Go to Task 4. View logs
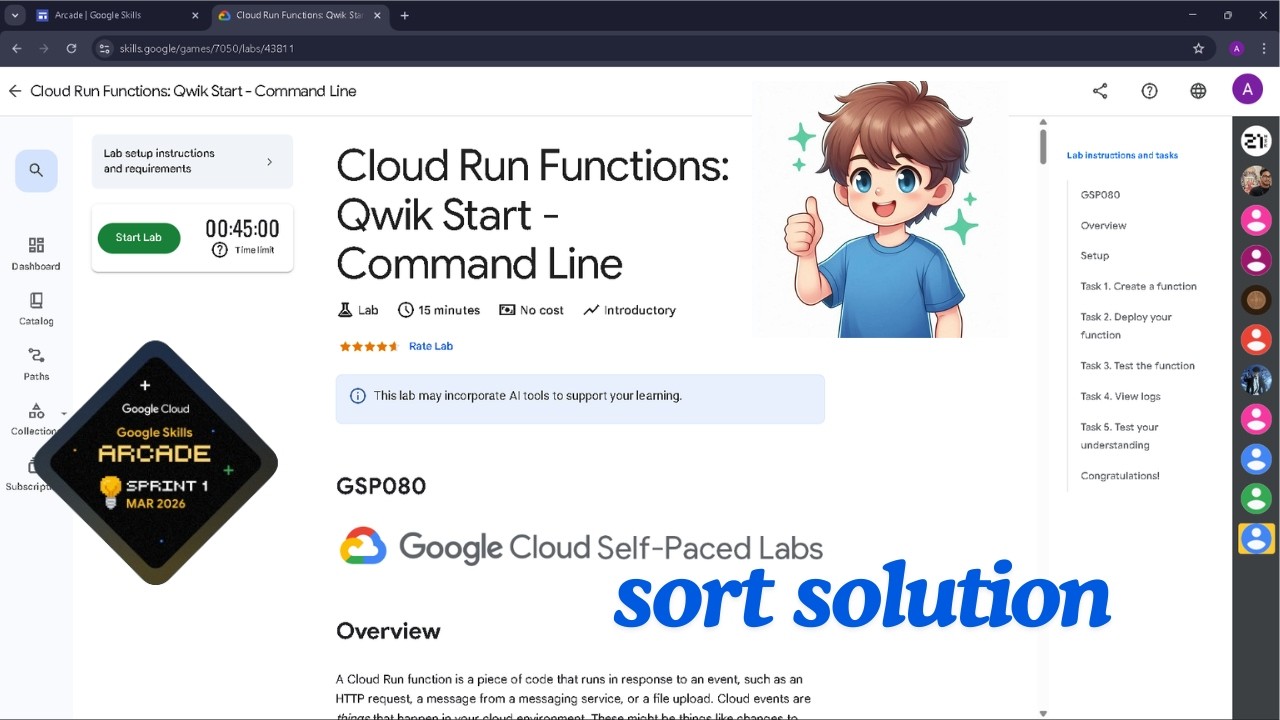1280x720 pixels. pos(1120,397)
